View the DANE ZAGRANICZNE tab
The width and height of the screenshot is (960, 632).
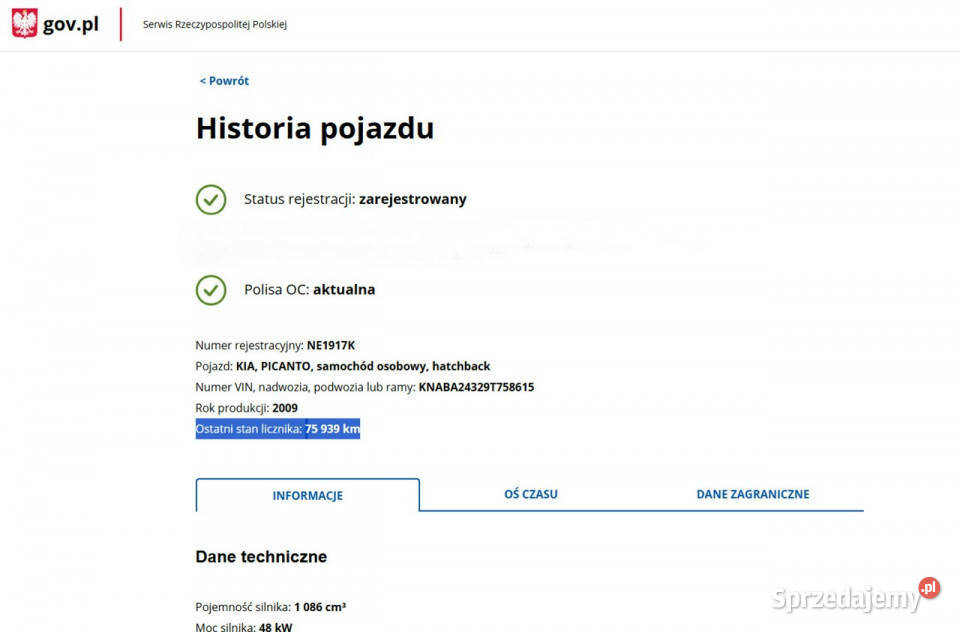(753, 493)
